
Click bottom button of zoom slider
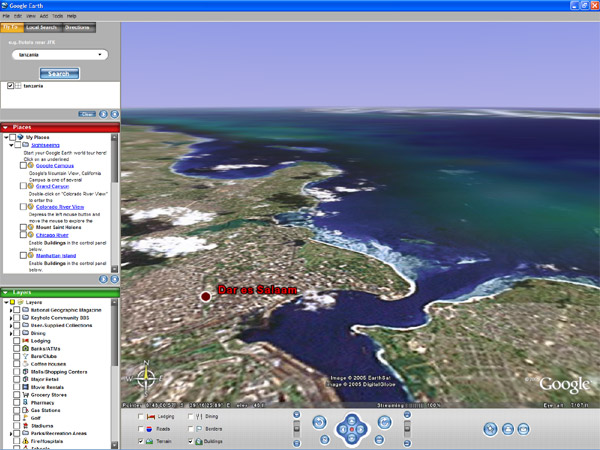click(x=297, y=443)
